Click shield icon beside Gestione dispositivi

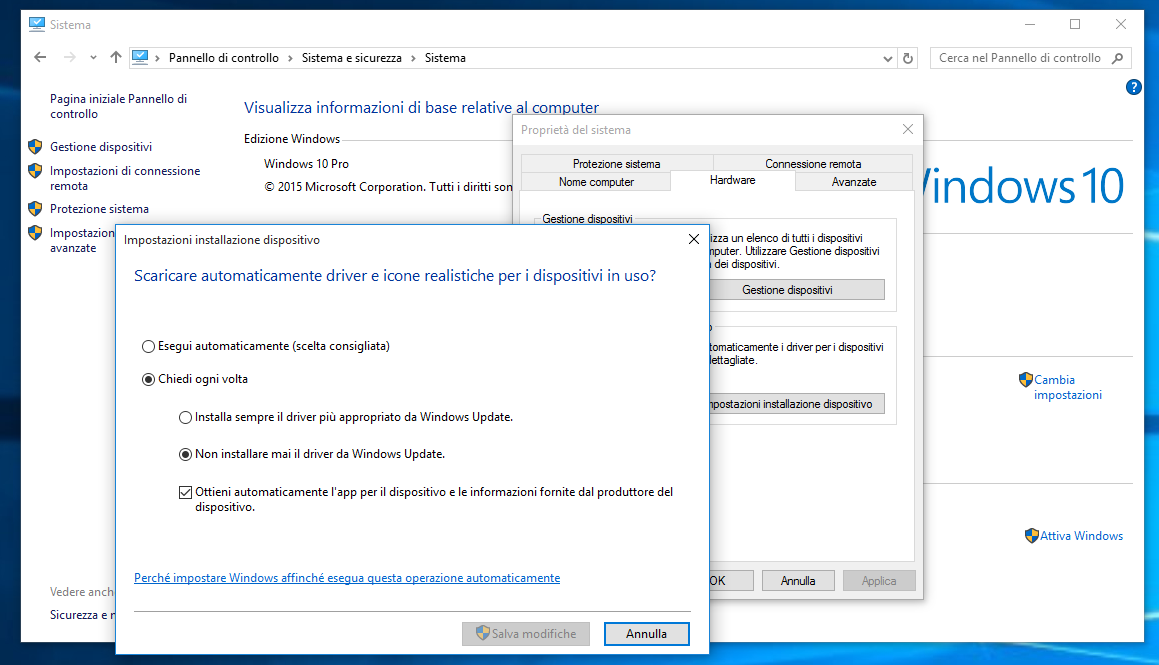[x=35, y=146]
